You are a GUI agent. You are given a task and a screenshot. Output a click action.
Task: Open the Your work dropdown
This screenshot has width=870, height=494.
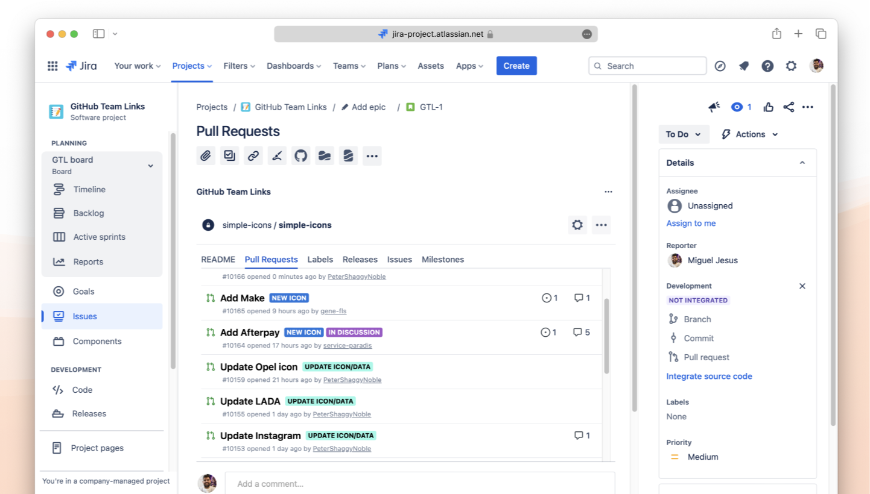tap(138, 65)
